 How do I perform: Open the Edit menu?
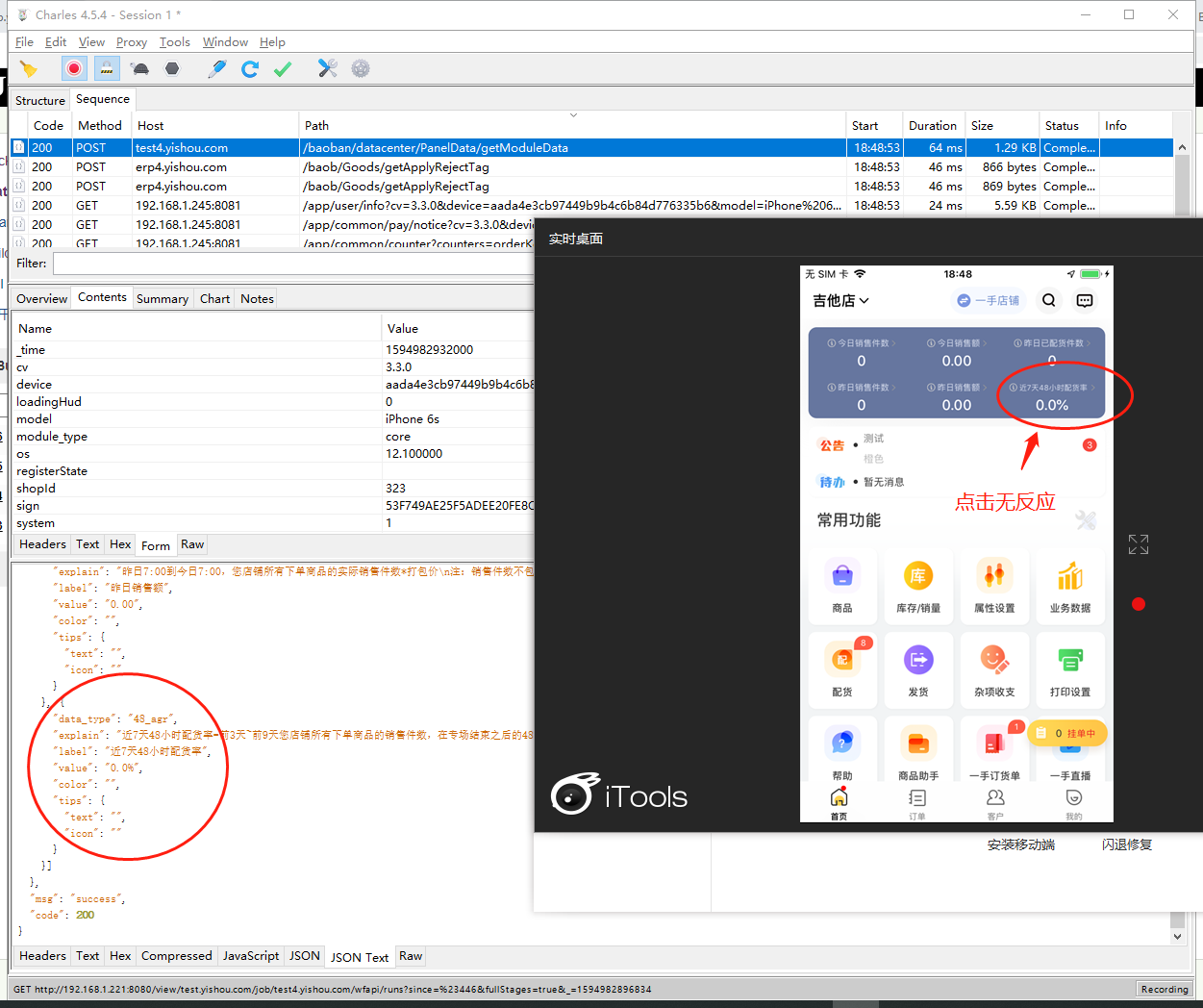[56, 42]
